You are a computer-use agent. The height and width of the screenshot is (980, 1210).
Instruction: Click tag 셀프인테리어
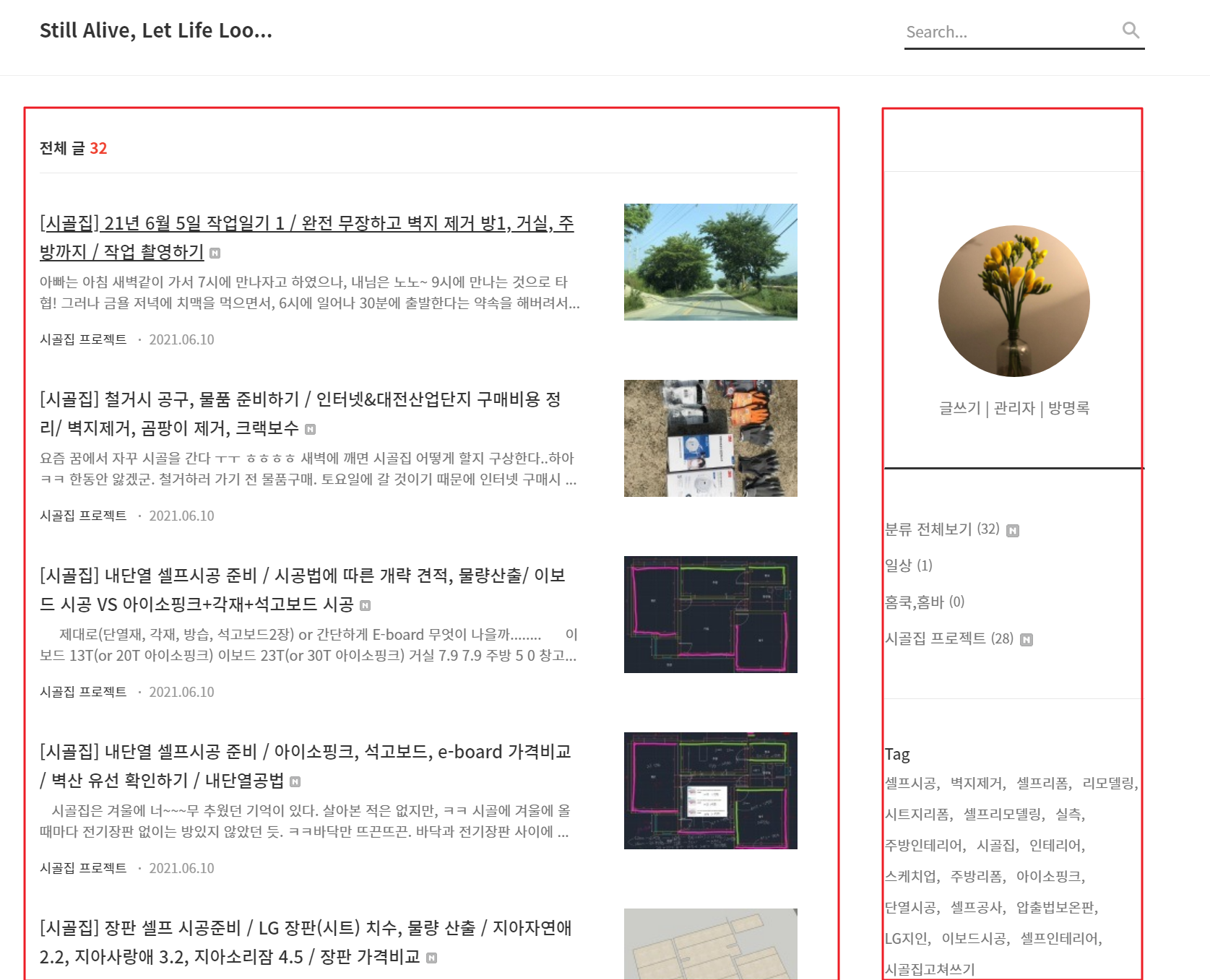pyautogui.click(x=1059, y=939)
